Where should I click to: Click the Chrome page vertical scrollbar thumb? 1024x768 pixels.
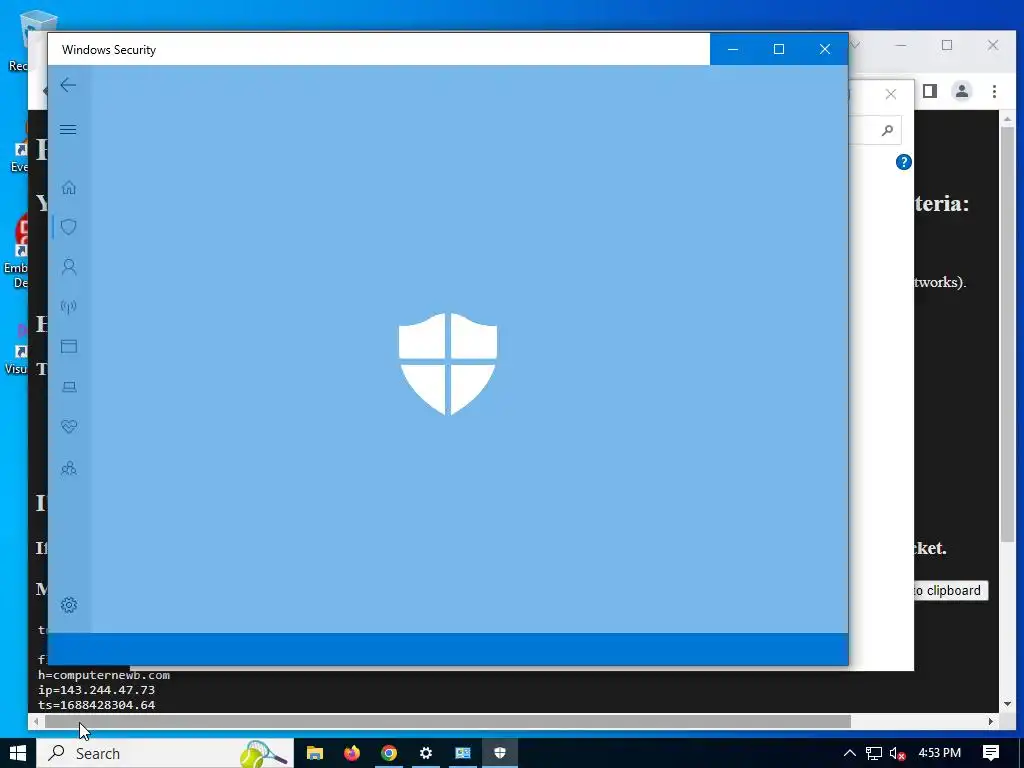point(1007,335)
